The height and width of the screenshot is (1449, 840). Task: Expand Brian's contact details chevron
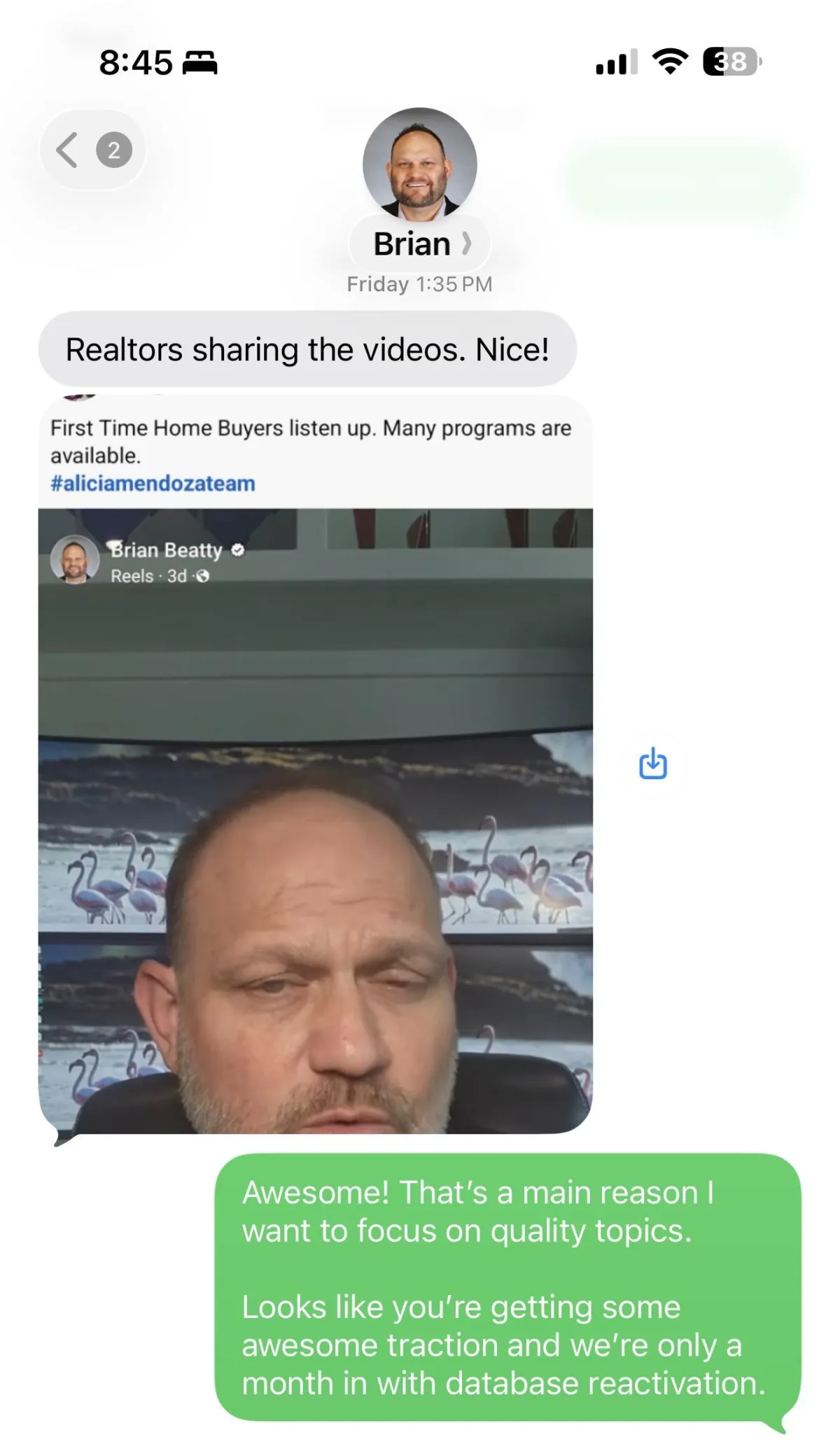(x=467, y=244)
